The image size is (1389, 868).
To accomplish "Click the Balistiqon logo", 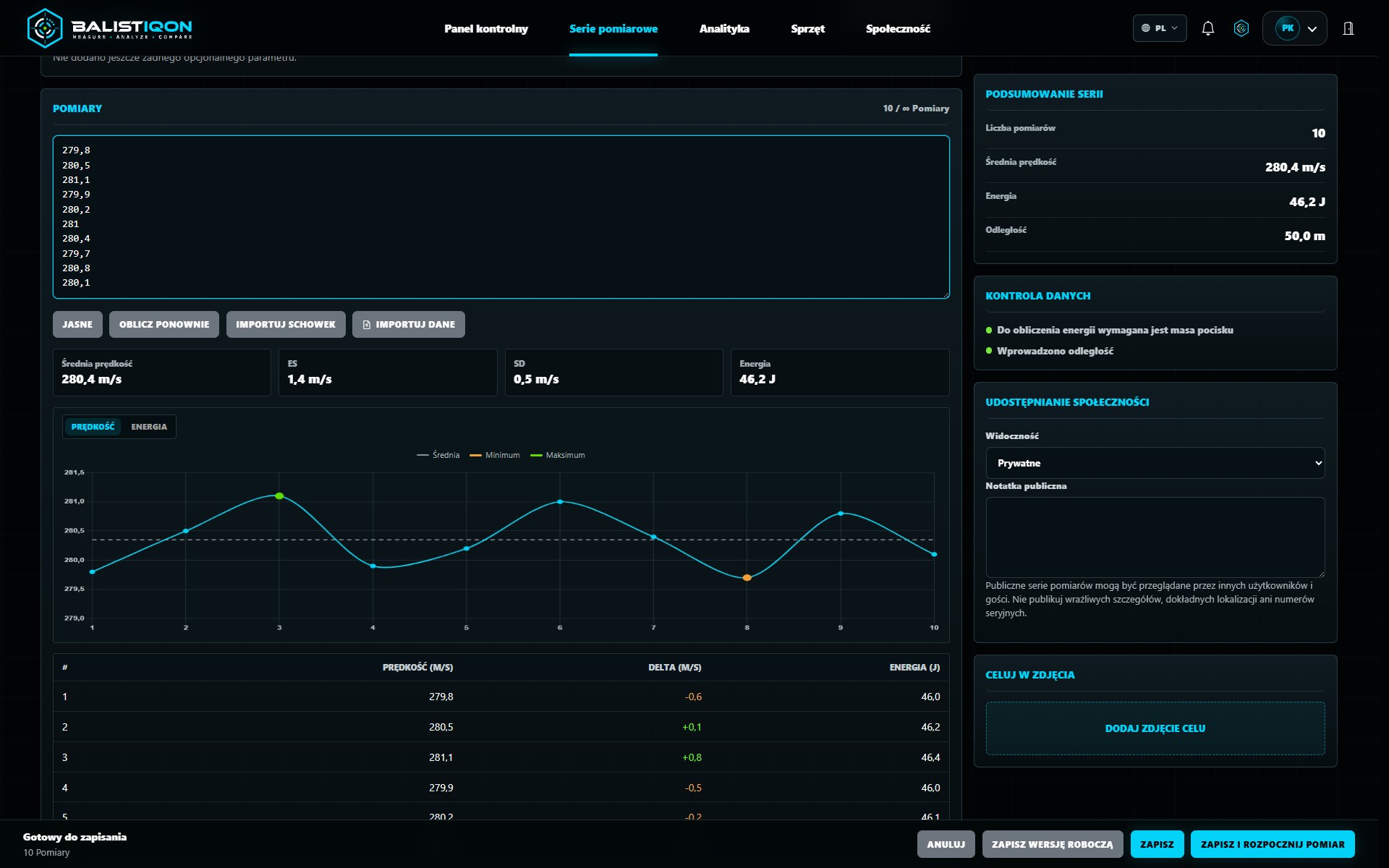I will coord(109,28).
